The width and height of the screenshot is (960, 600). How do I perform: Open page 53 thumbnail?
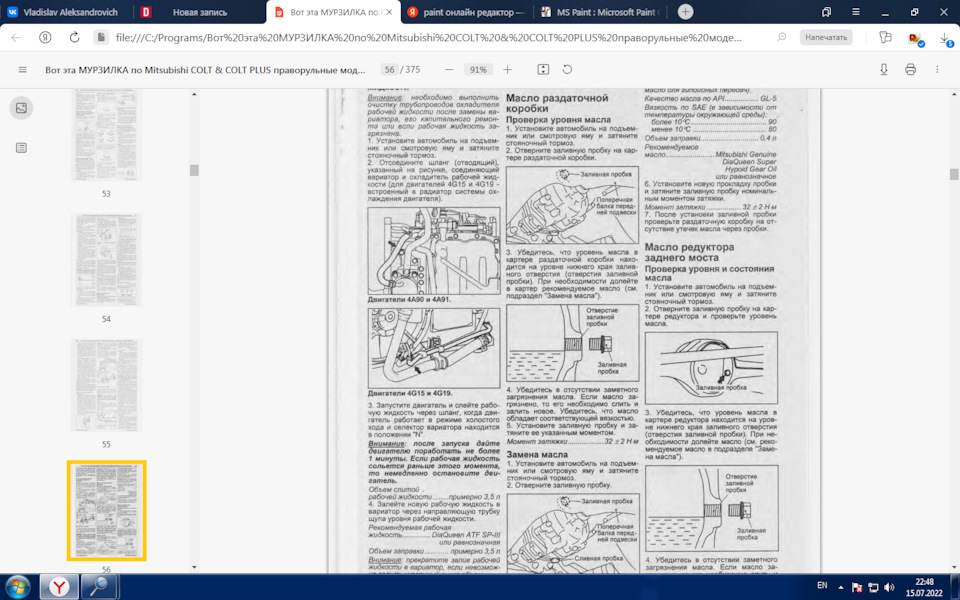pos(107,135)
